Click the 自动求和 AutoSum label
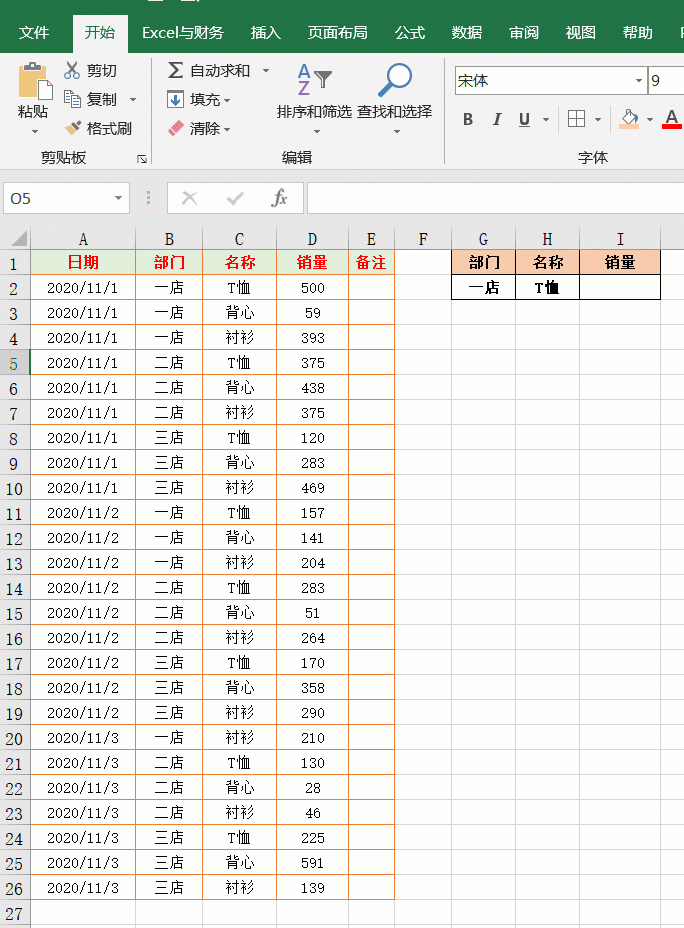Image resolution: width=684 pixels, height=928 pixels. point(220,70)
